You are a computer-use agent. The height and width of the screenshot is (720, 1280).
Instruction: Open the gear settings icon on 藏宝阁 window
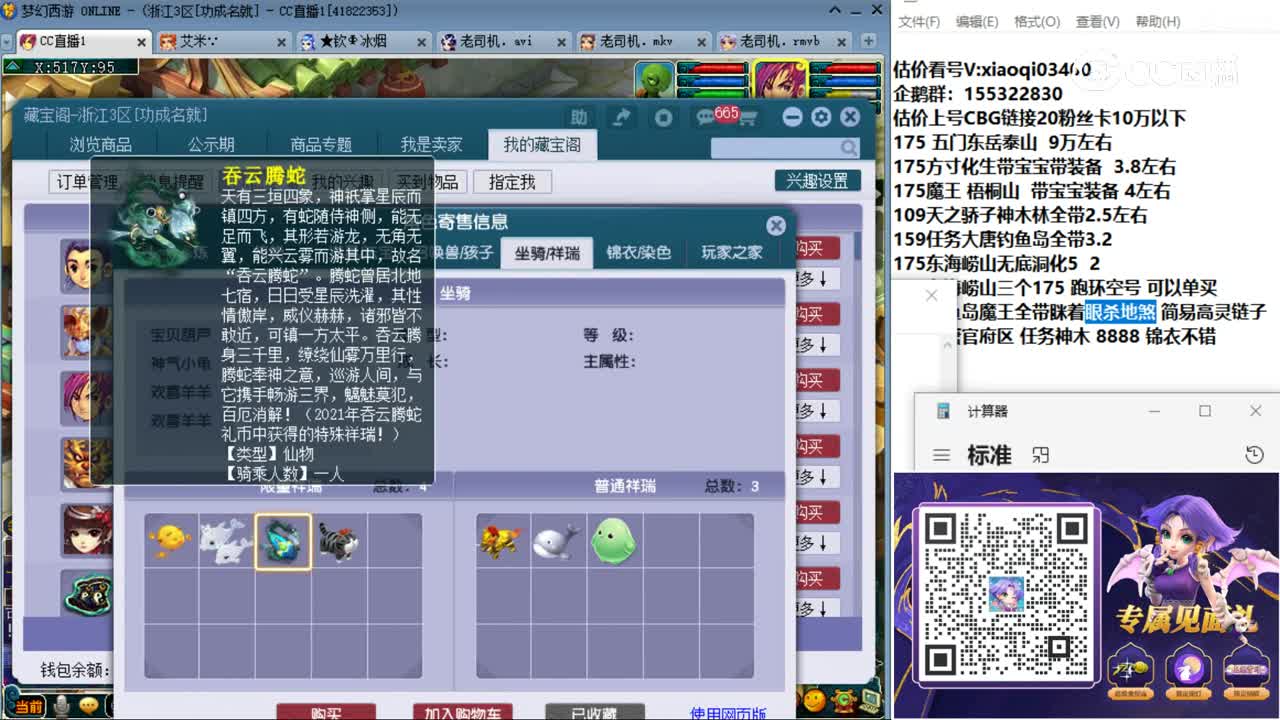[x=822, y=117]
